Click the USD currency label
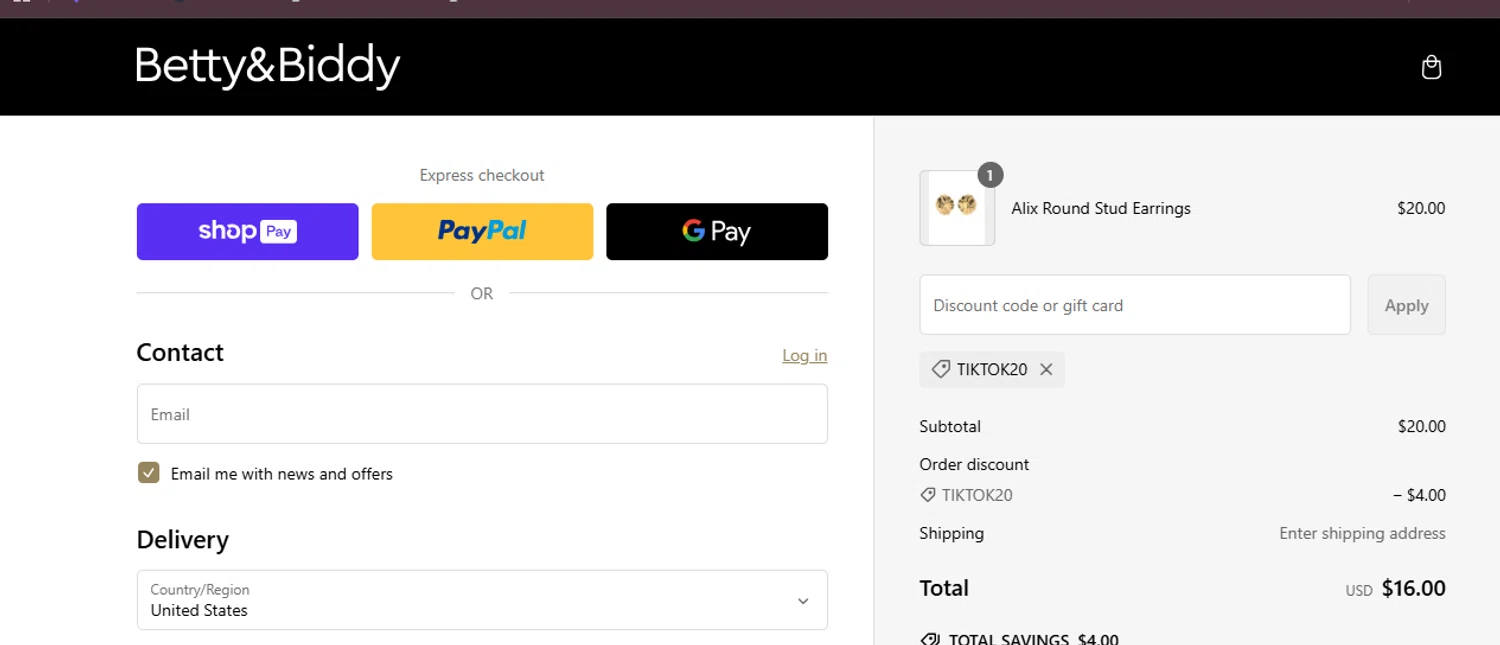This screenshot has width=1500, height=645. (x=1359, y=591)
